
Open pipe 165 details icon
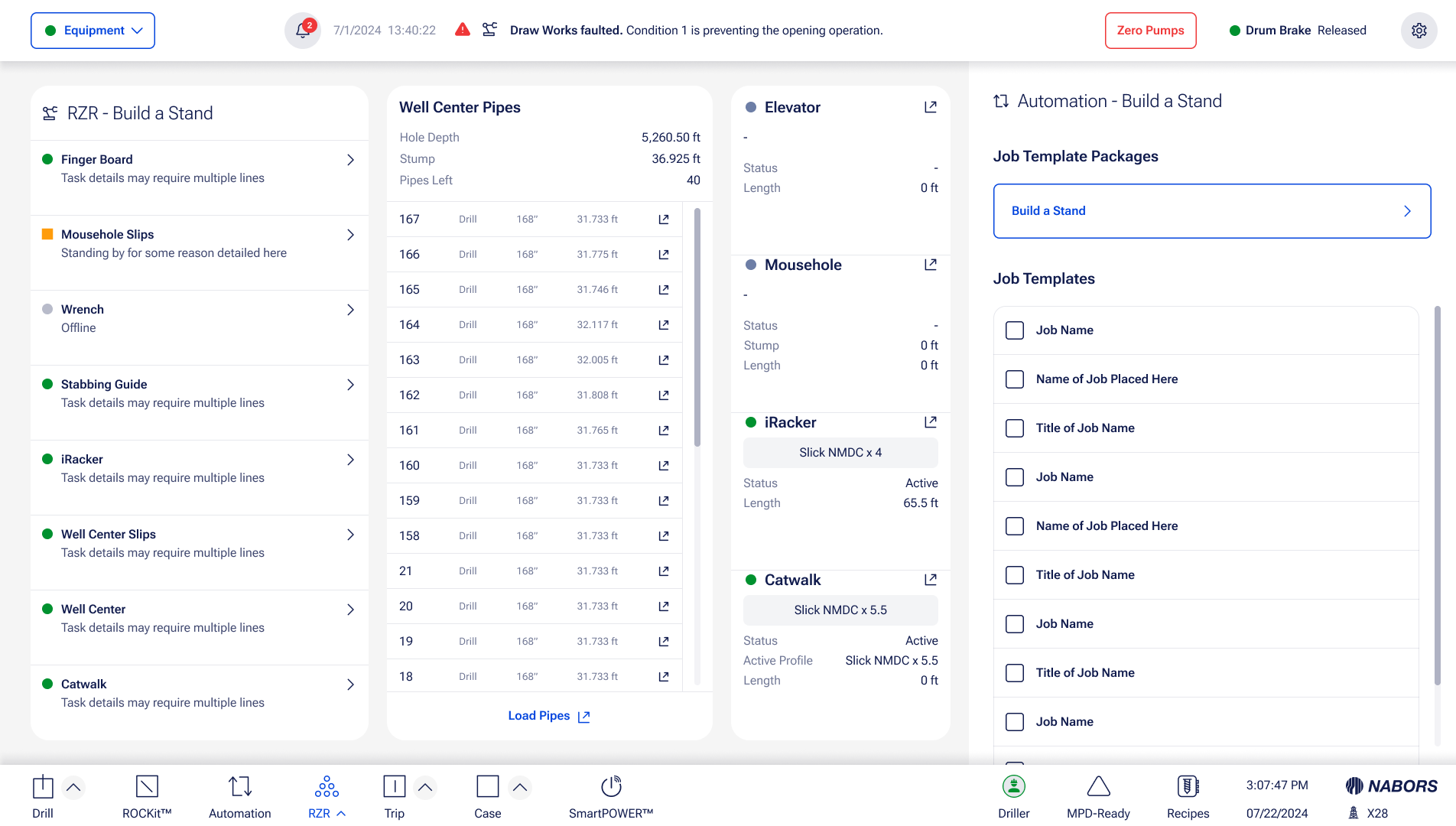664,290
